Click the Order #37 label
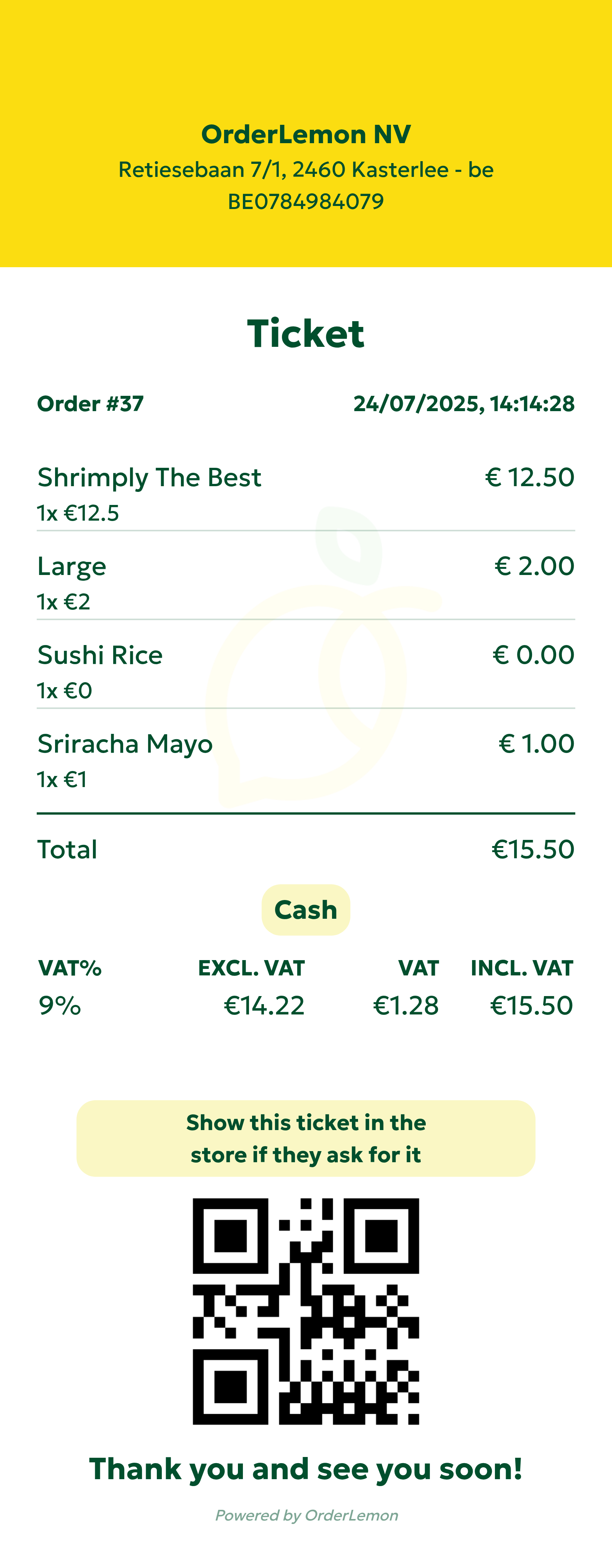 [x=91, y=403]
